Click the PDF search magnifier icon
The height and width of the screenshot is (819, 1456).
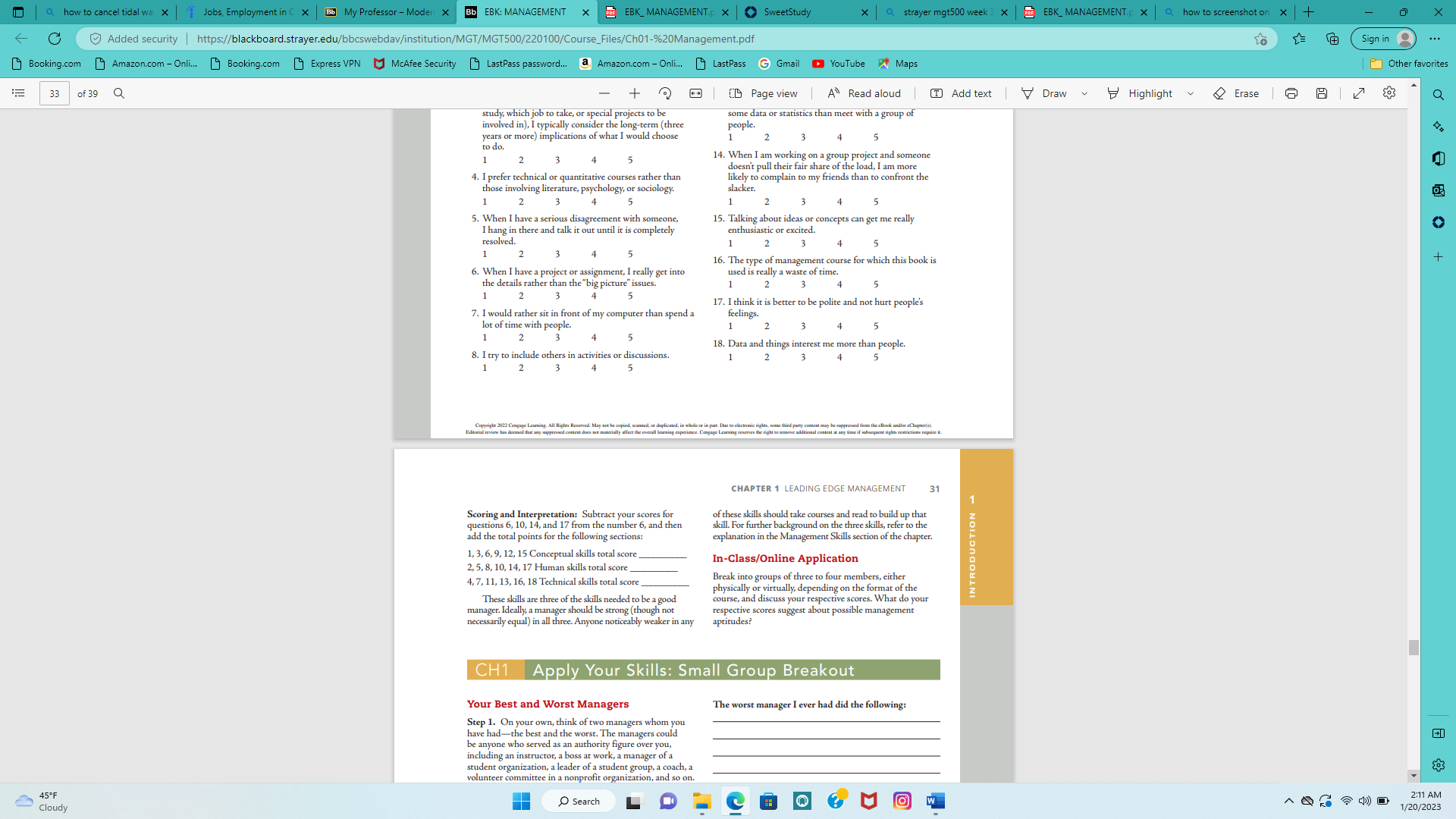point(119,93)
